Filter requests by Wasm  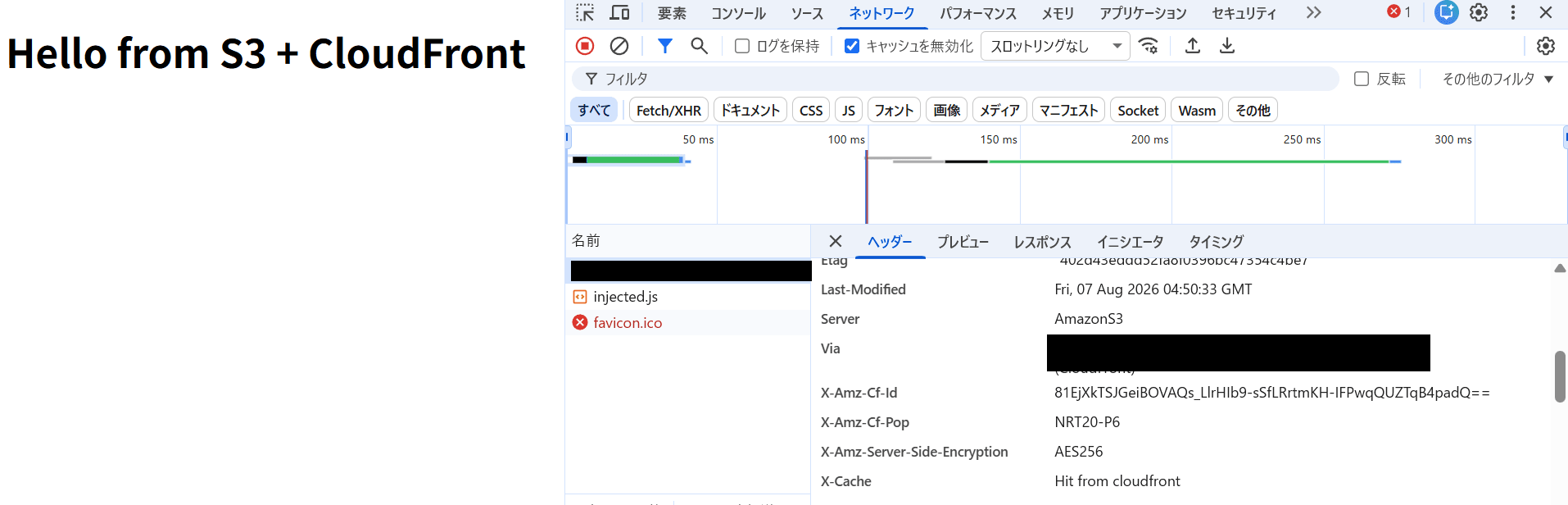pos(1197,110)
